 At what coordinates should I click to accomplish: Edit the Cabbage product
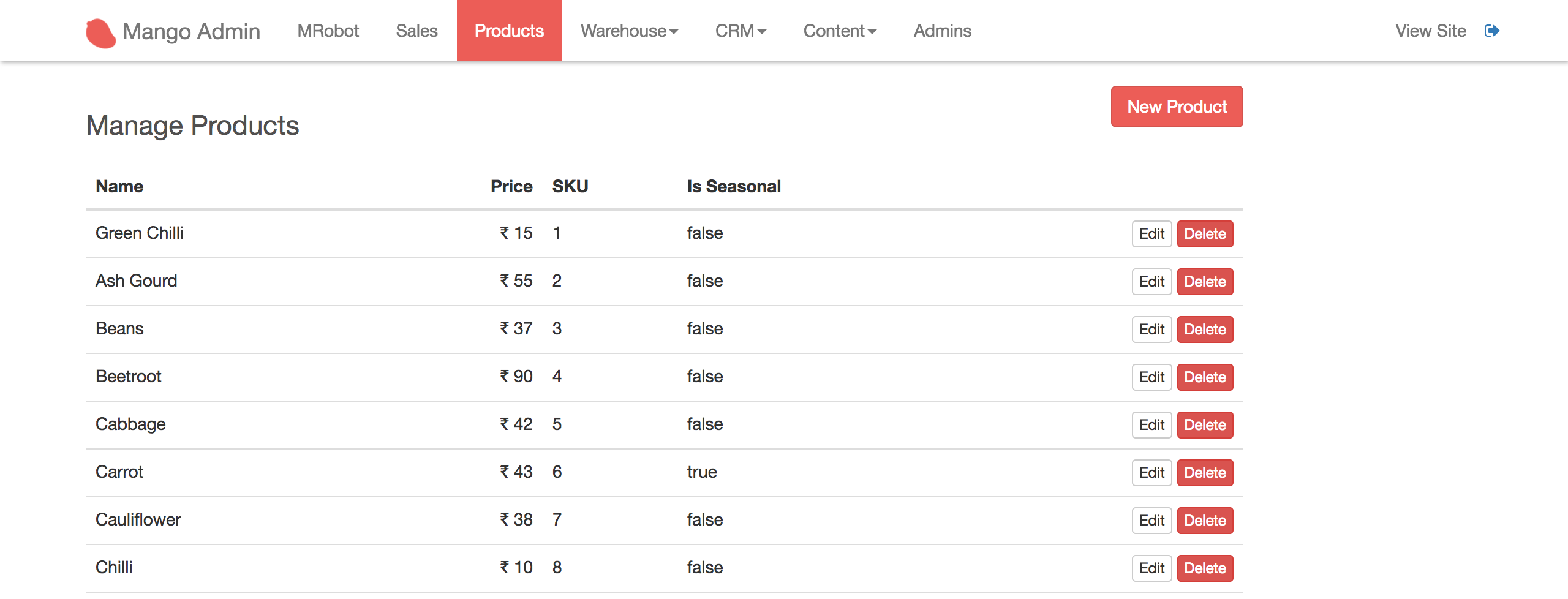pyautogui.click(x=1151, y=425)
